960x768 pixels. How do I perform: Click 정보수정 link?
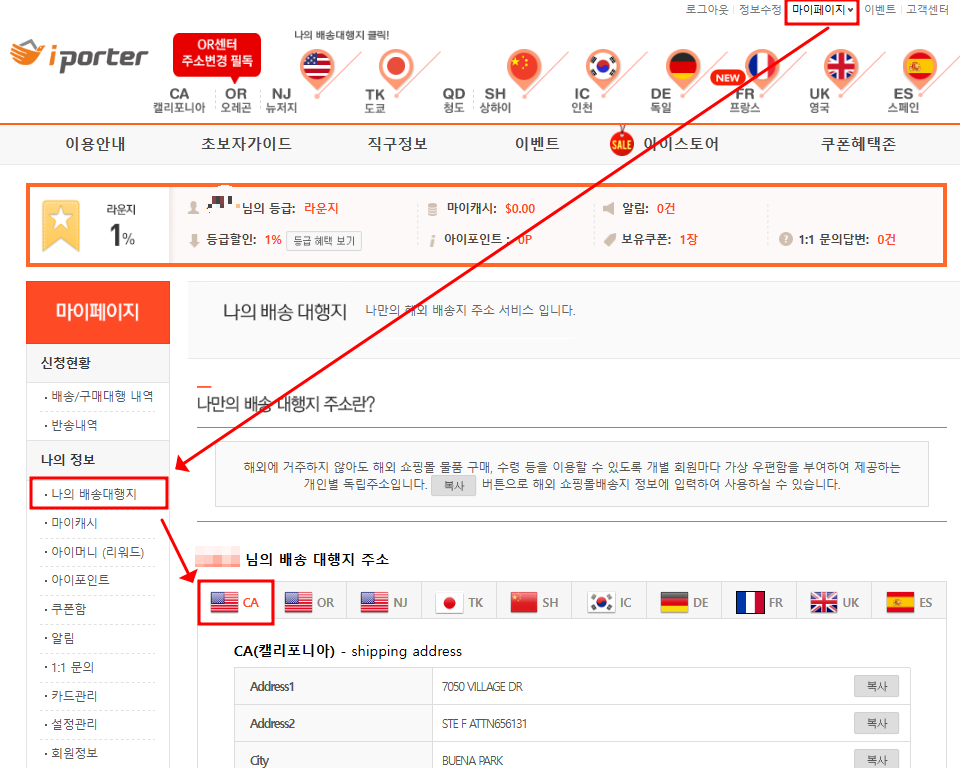coord(759,10)
